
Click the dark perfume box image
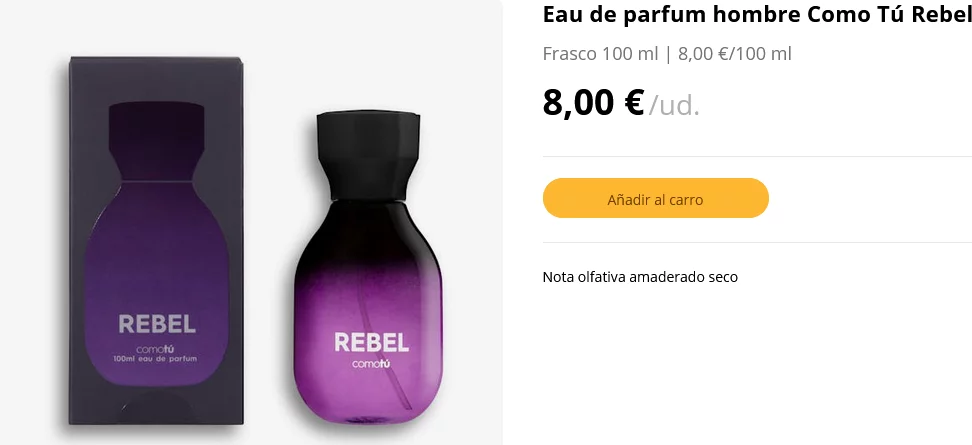coord(156,240)
